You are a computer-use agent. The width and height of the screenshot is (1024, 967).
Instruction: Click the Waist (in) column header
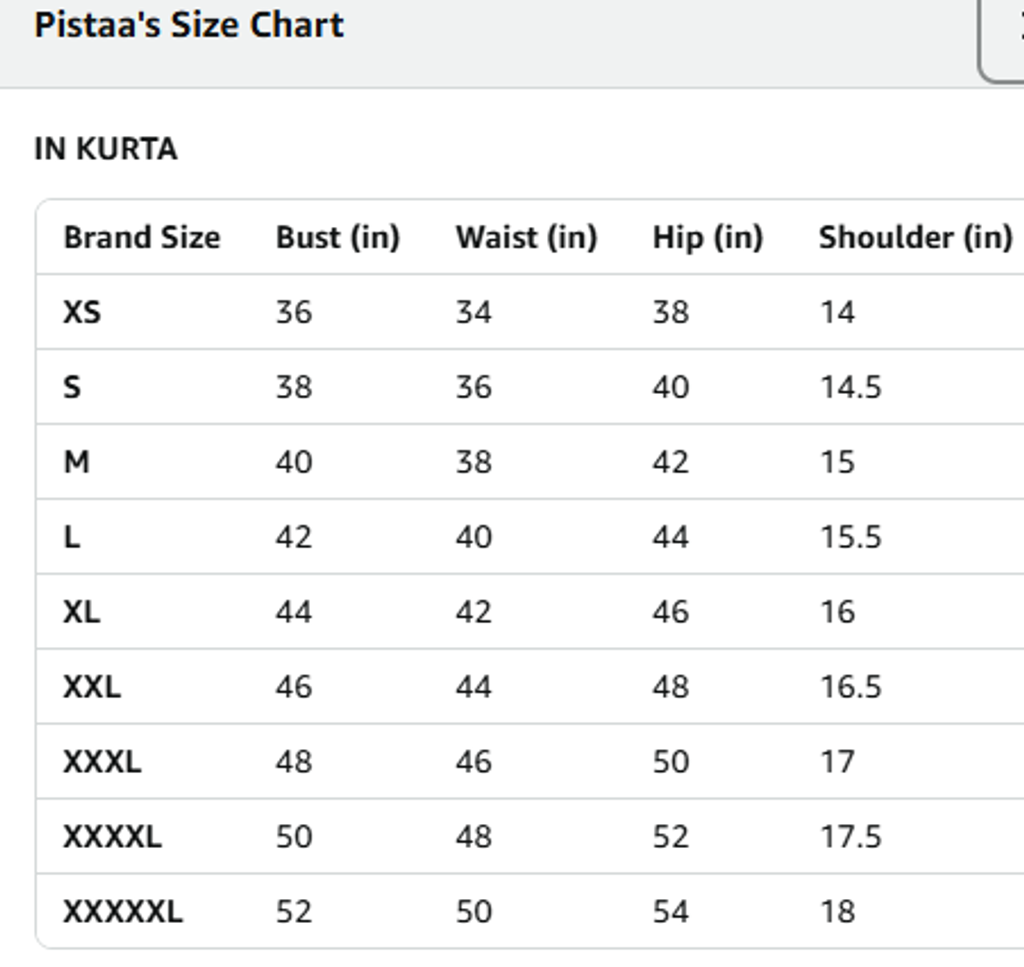526,237
